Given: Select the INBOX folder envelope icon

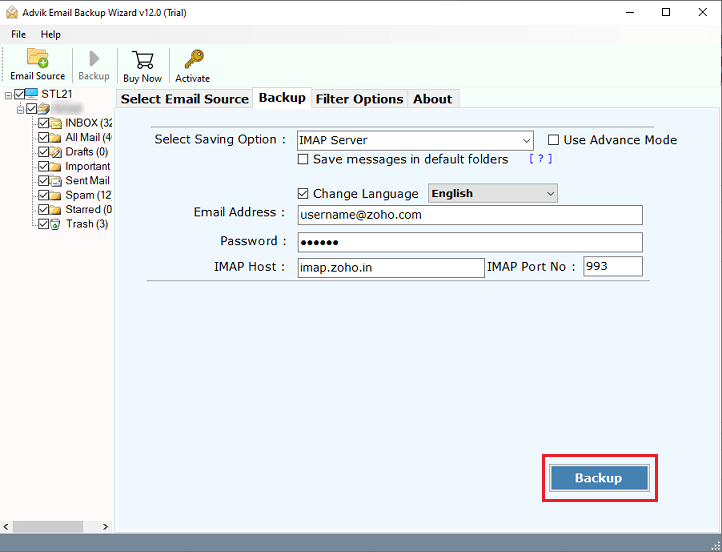Looking at the screenshot, I should tap(56, 124).
